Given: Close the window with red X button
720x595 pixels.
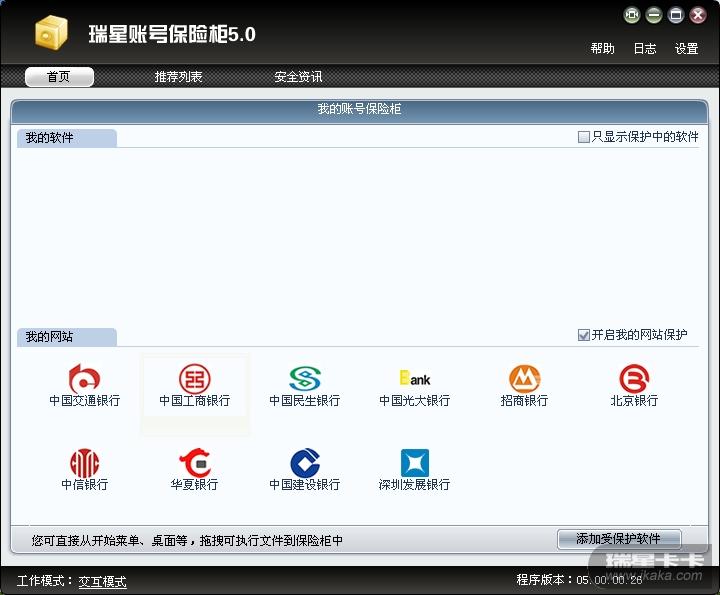Looking at the screenshot, I should pyautogui.click(x=698, y=15).
